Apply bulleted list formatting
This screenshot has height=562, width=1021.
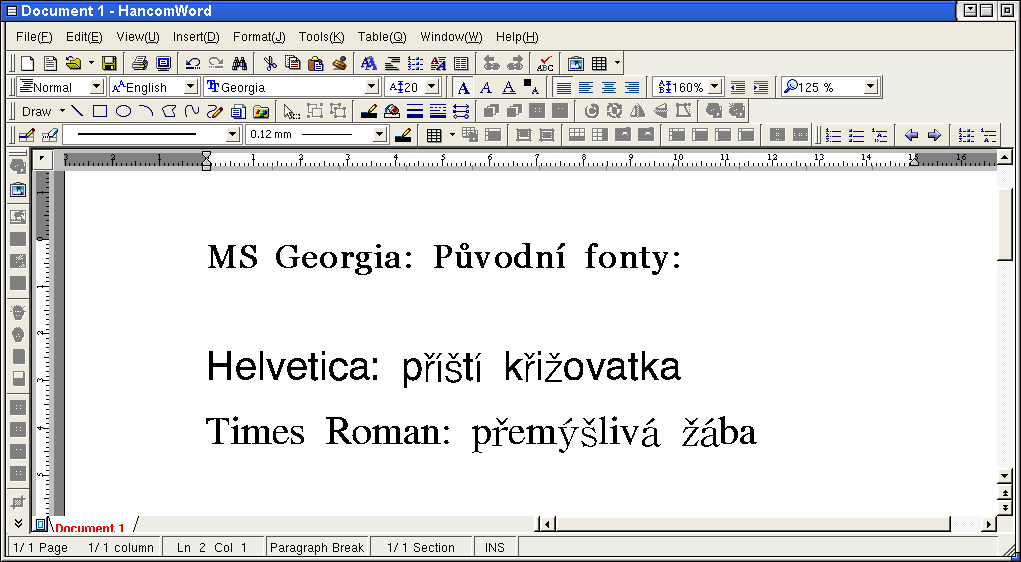click(857, 135)
